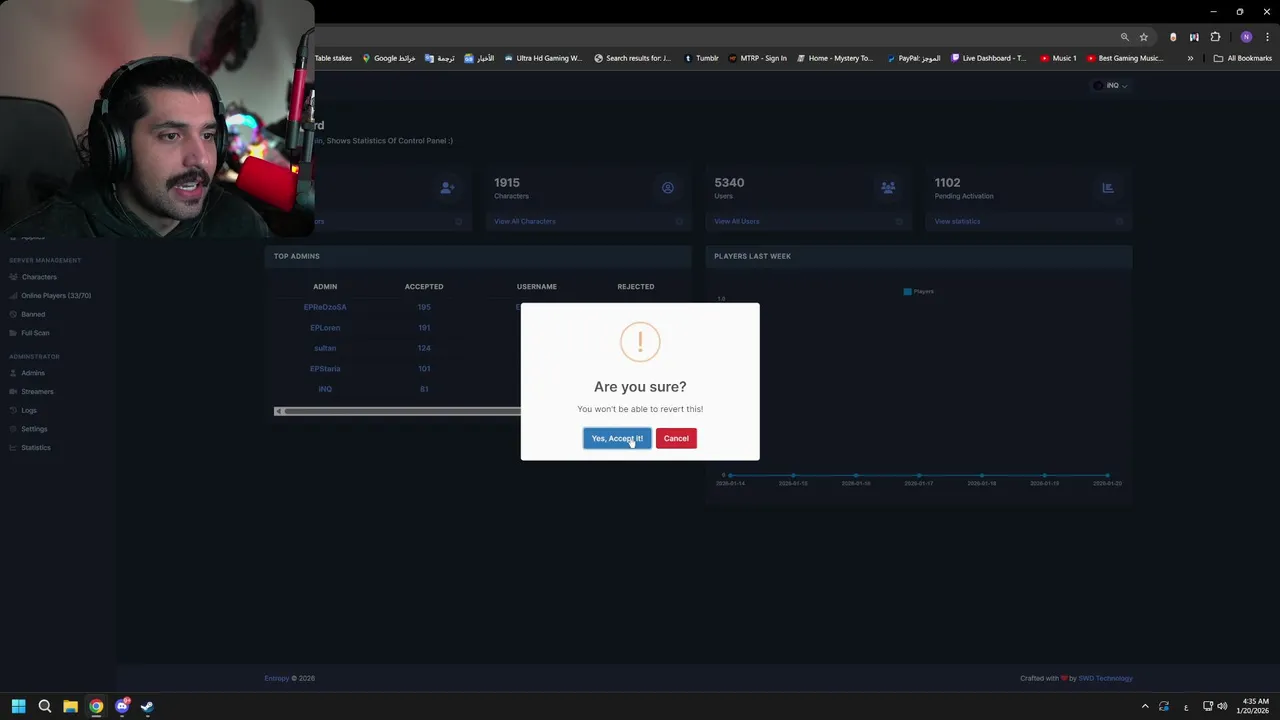Open Statistics in the sidebar
Screen dimensions: 1280x720
(36, 447)
